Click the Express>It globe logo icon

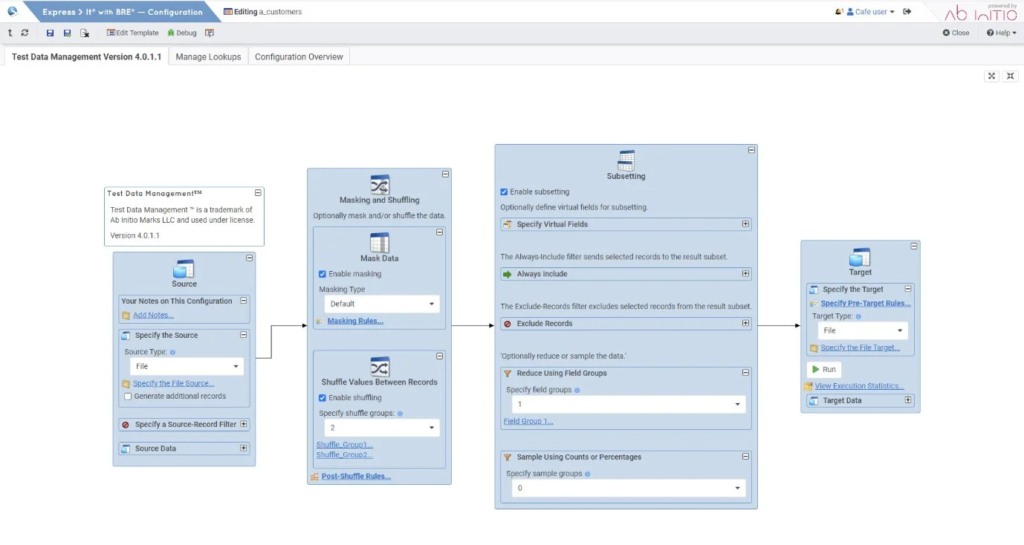(12, 11)
